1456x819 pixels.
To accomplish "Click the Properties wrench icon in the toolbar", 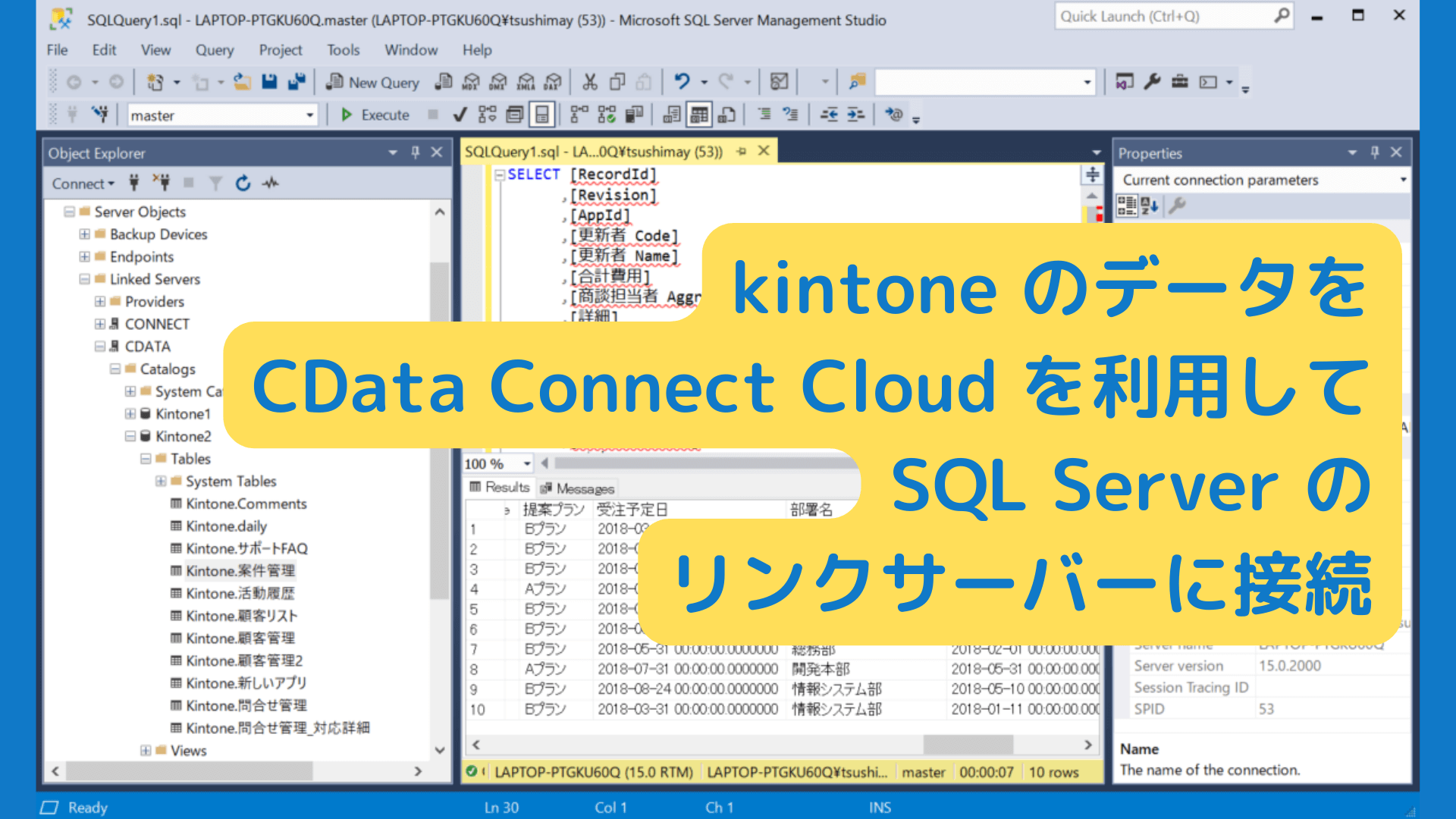I will (x=1153, y=82).
